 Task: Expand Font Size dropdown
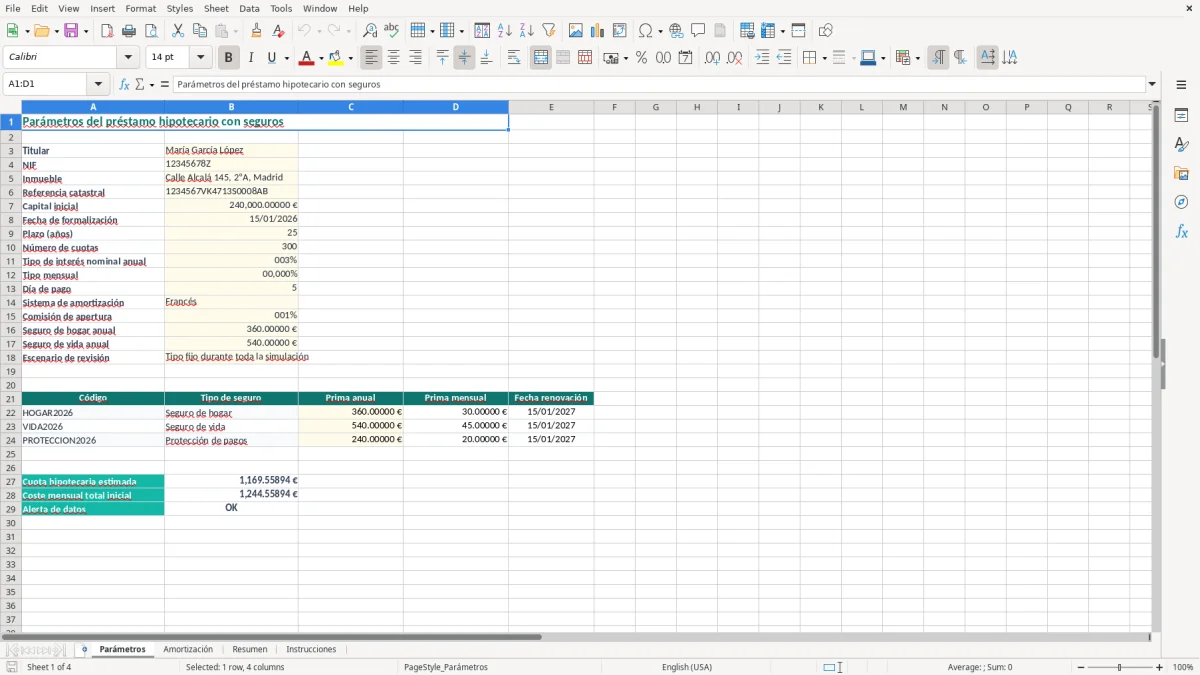tap(201, 58)
